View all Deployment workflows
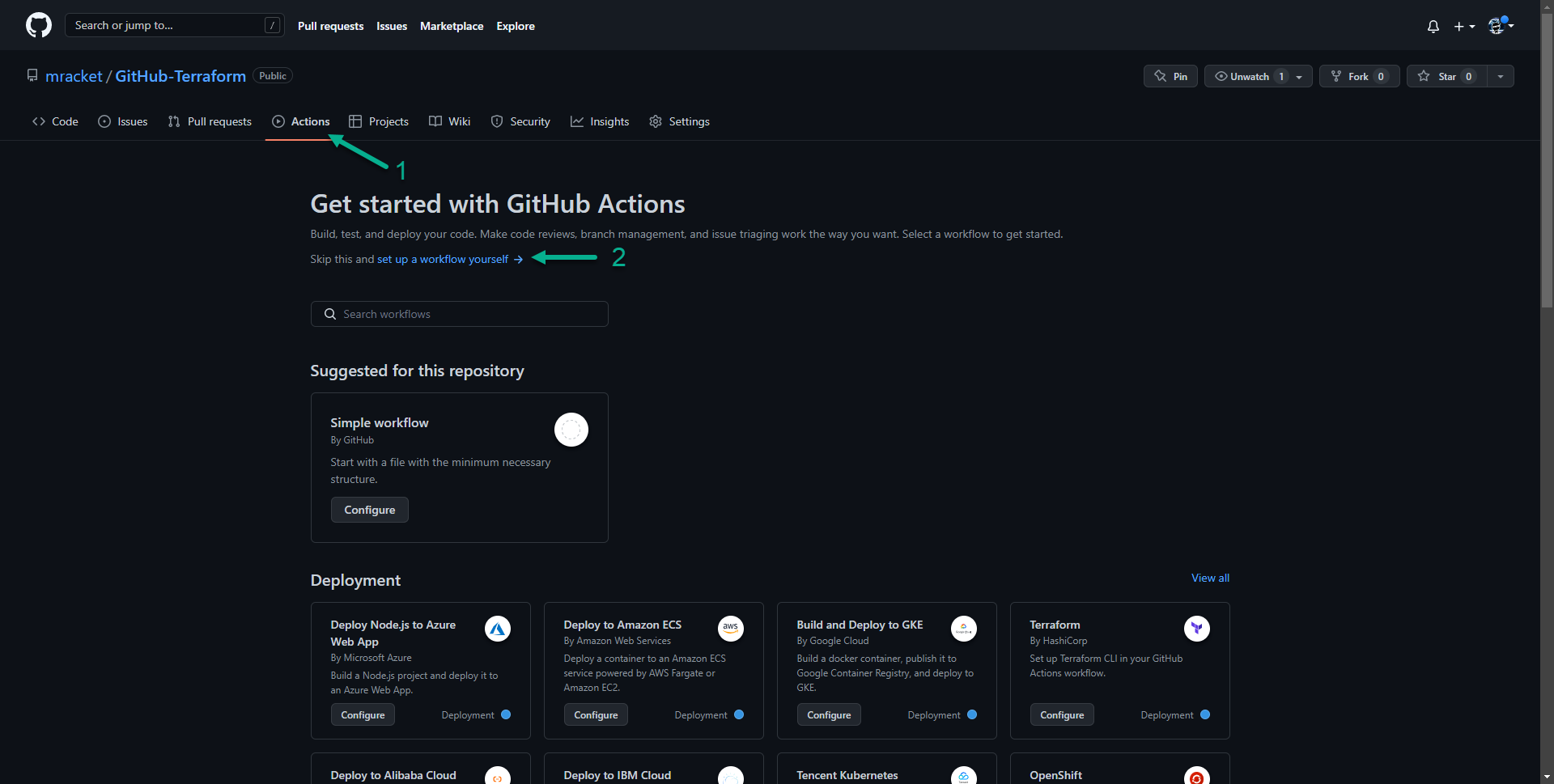This screenshot has width=1554, height=784. coord(1210,578)
